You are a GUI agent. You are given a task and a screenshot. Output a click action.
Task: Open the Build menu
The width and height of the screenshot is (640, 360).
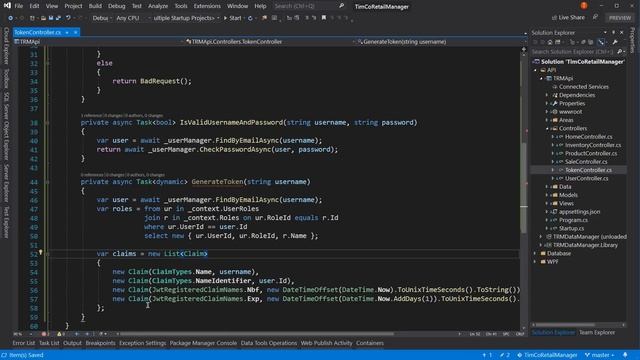coord(95,6)
